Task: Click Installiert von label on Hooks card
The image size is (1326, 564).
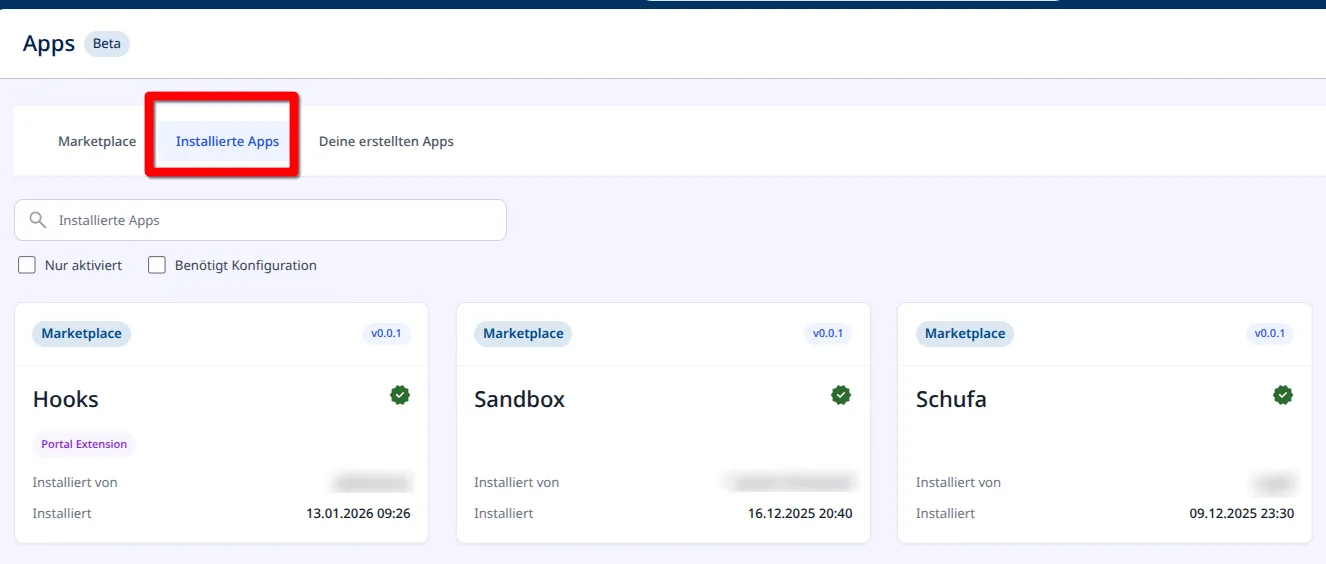Action: tap(75, 482)
